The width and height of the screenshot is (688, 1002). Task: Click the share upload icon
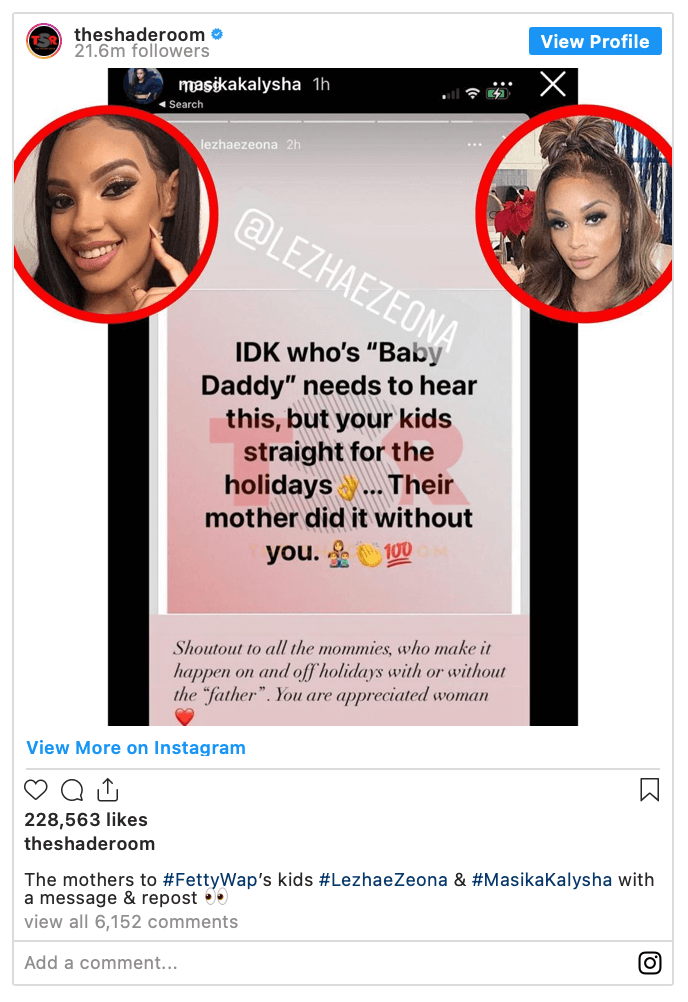pos(108,789)
